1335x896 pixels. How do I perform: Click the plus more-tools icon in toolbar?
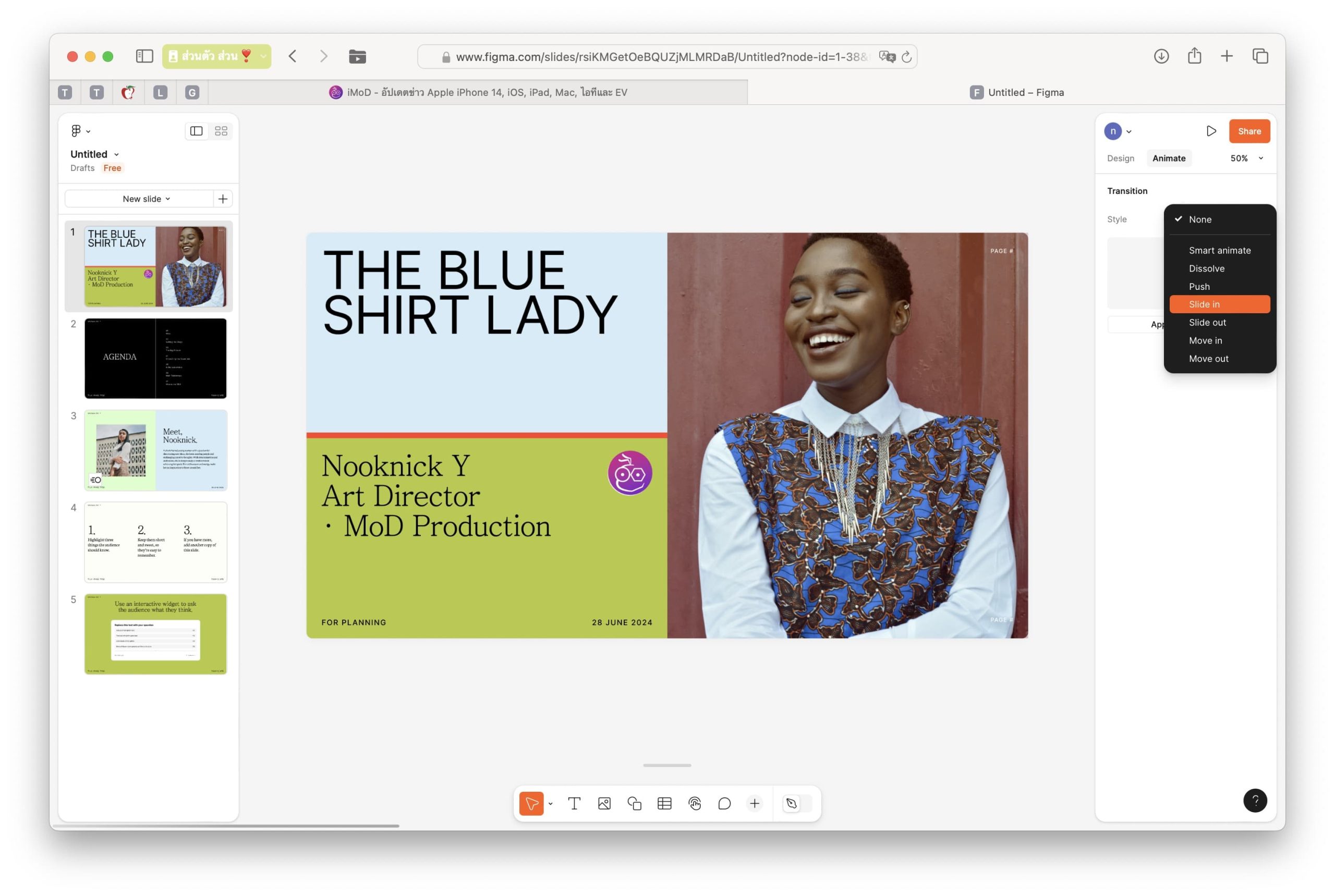(x=755, y=803)
